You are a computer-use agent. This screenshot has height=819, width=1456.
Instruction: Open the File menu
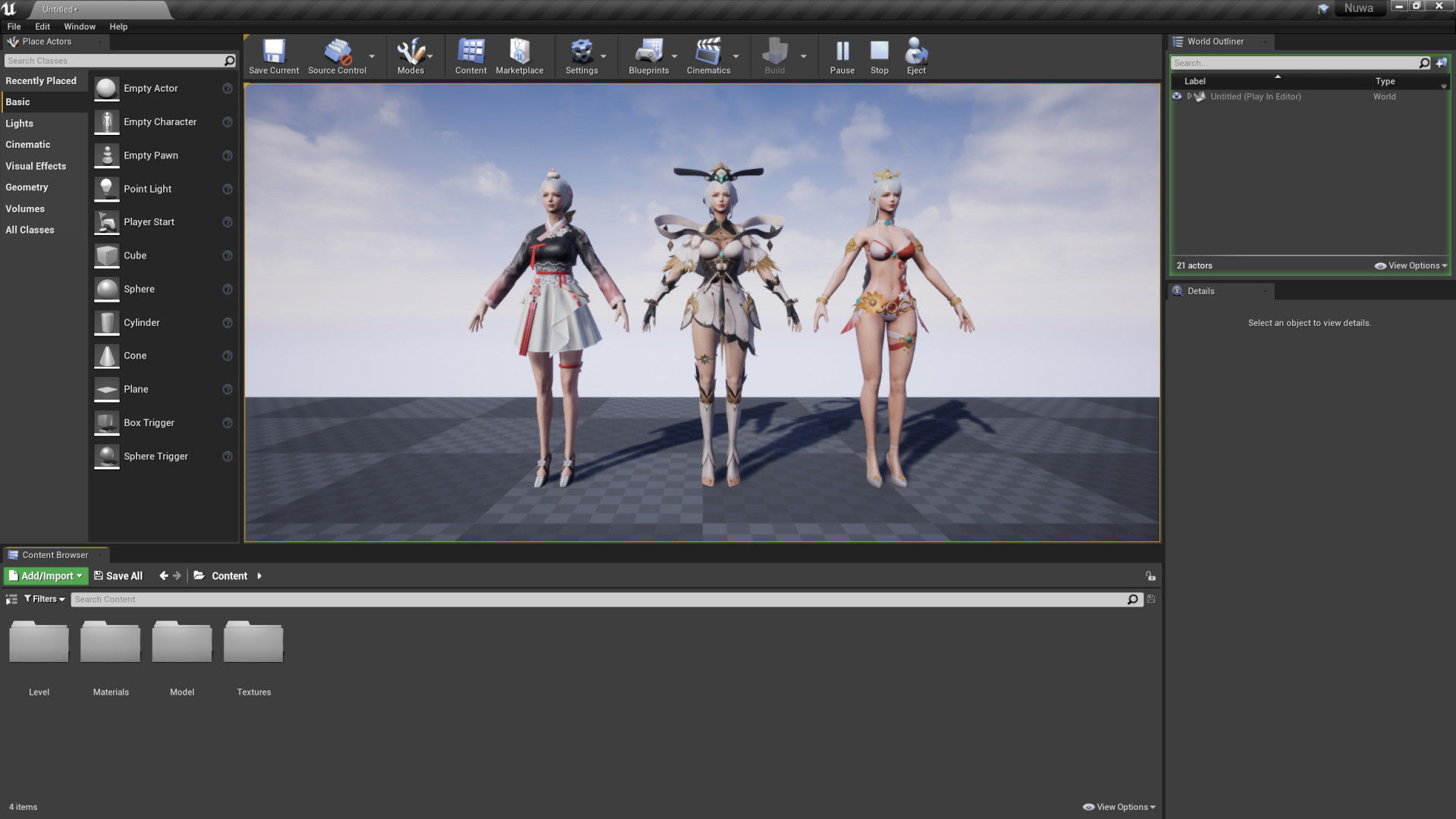(14, 27)
